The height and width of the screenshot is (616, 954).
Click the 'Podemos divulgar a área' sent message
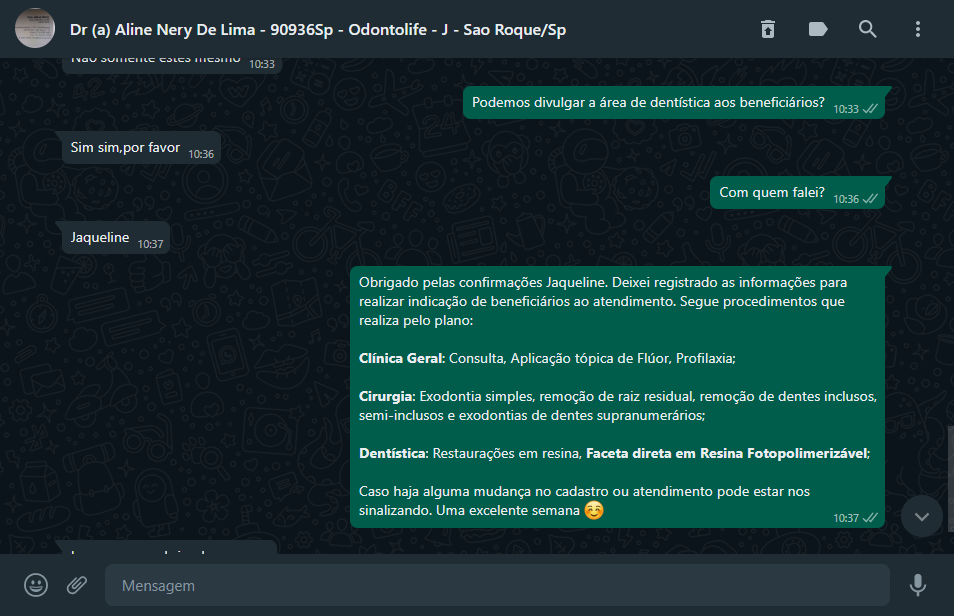pos(674,102)
